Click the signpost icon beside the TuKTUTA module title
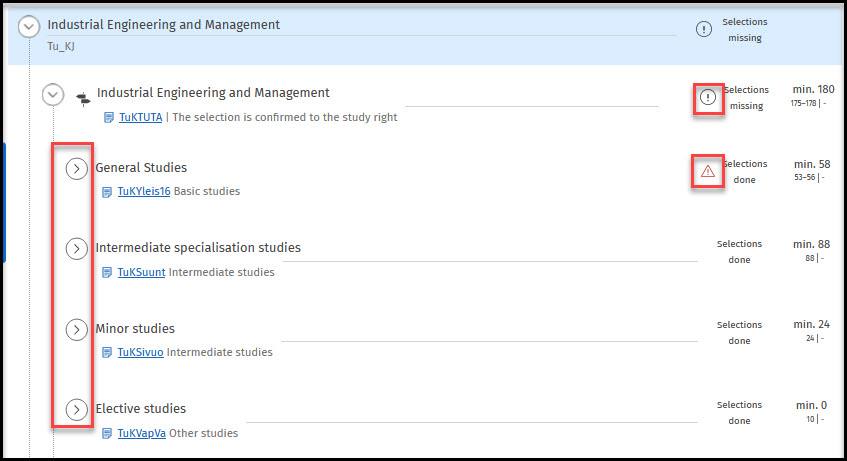847x461 pixels. click(x=82, y=96)
